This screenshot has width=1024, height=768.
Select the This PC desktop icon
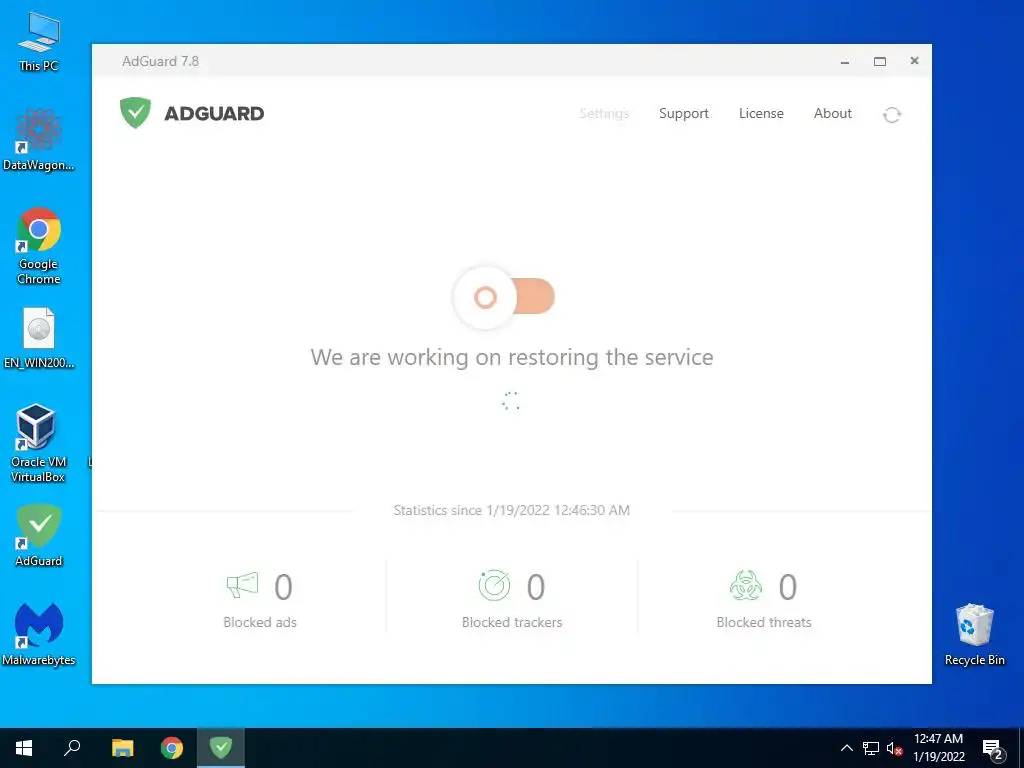coord(39,42)
